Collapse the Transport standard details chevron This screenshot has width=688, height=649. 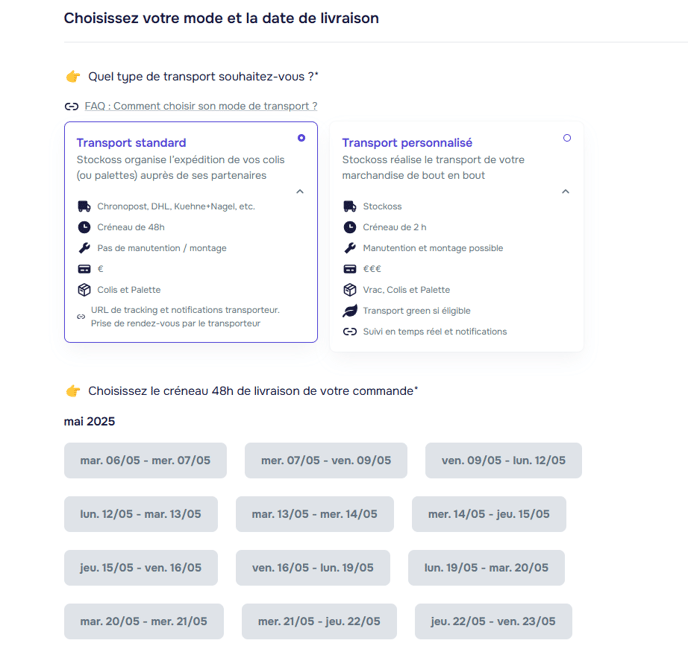[x=300, y=191]
